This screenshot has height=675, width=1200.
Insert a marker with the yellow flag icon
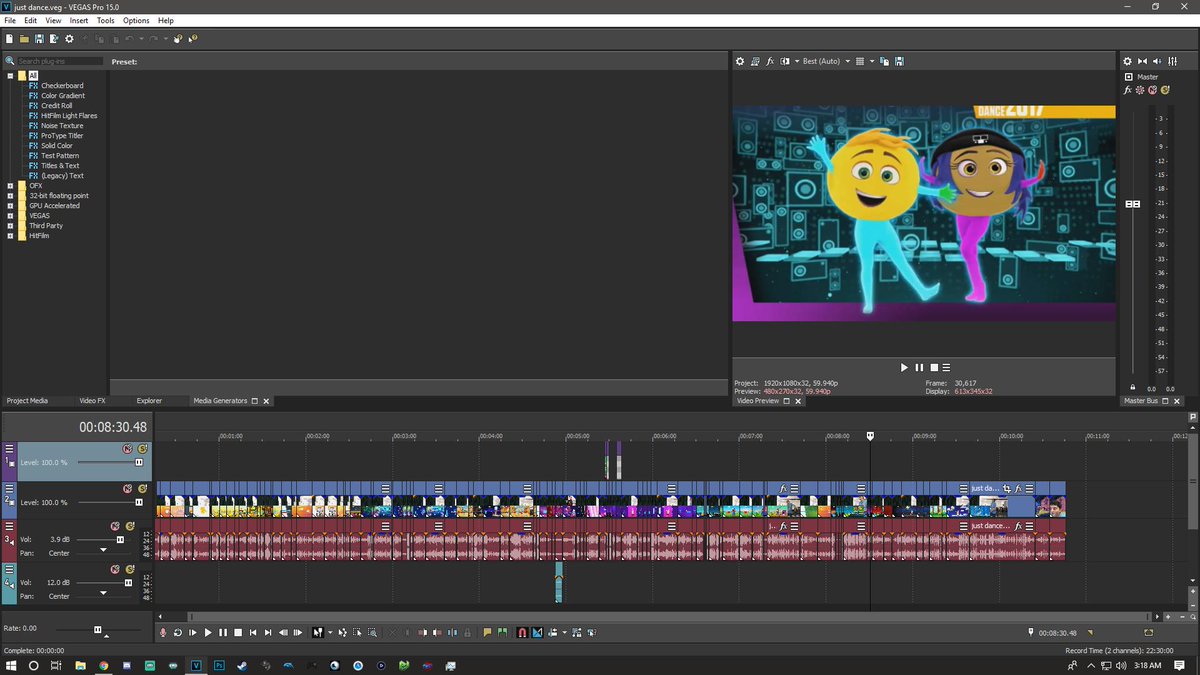point(487,632)
